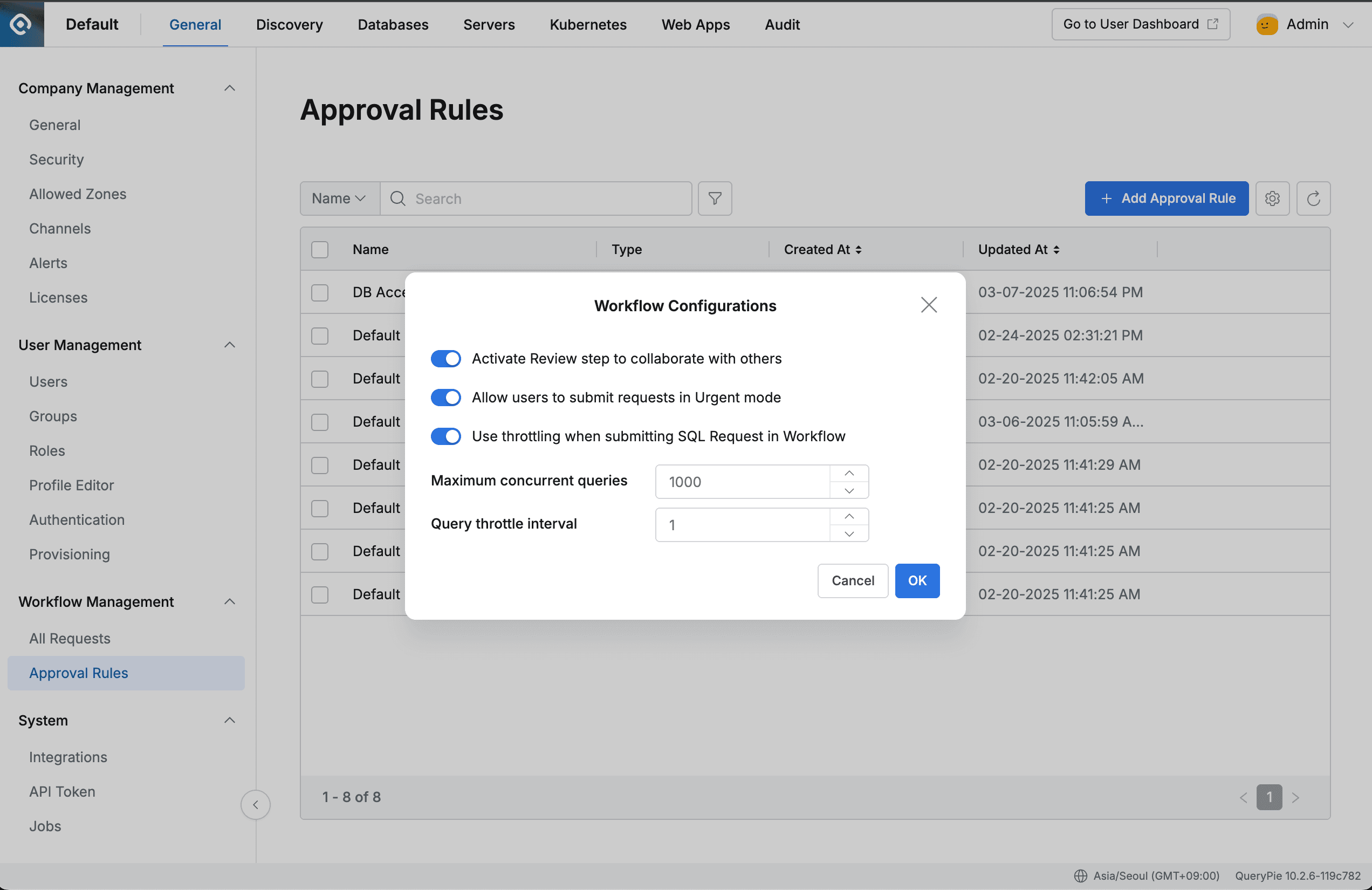
Task: Confirm settings with the OK button
Action: [x=917, y=580]
